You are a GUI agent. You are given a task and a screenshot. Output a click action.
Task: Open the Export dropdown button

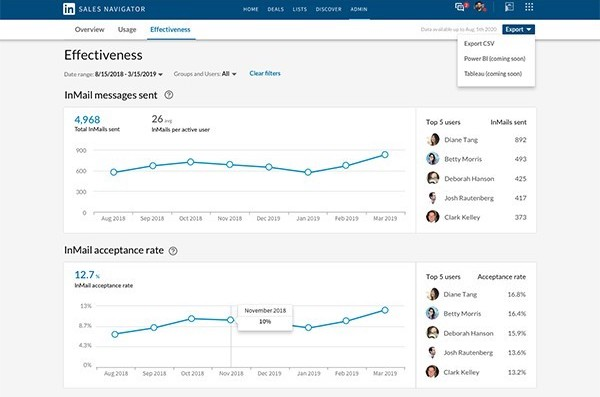click(x=518, y=29)
